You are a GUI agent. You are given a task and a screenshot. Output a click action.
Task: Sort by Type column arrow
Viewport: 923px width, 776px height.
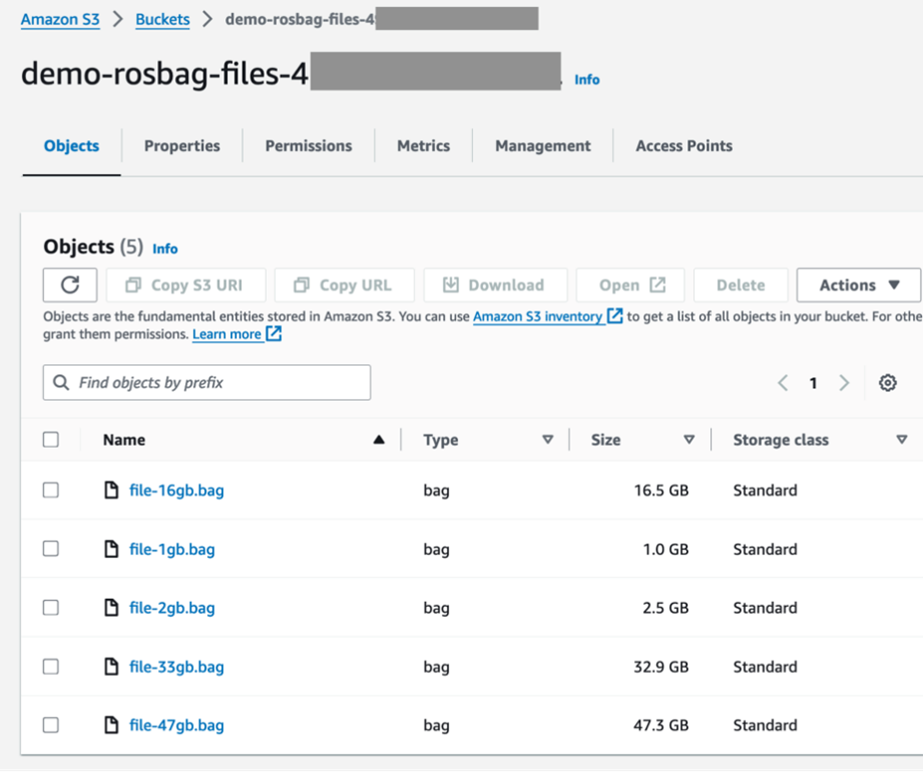(547, 439)
